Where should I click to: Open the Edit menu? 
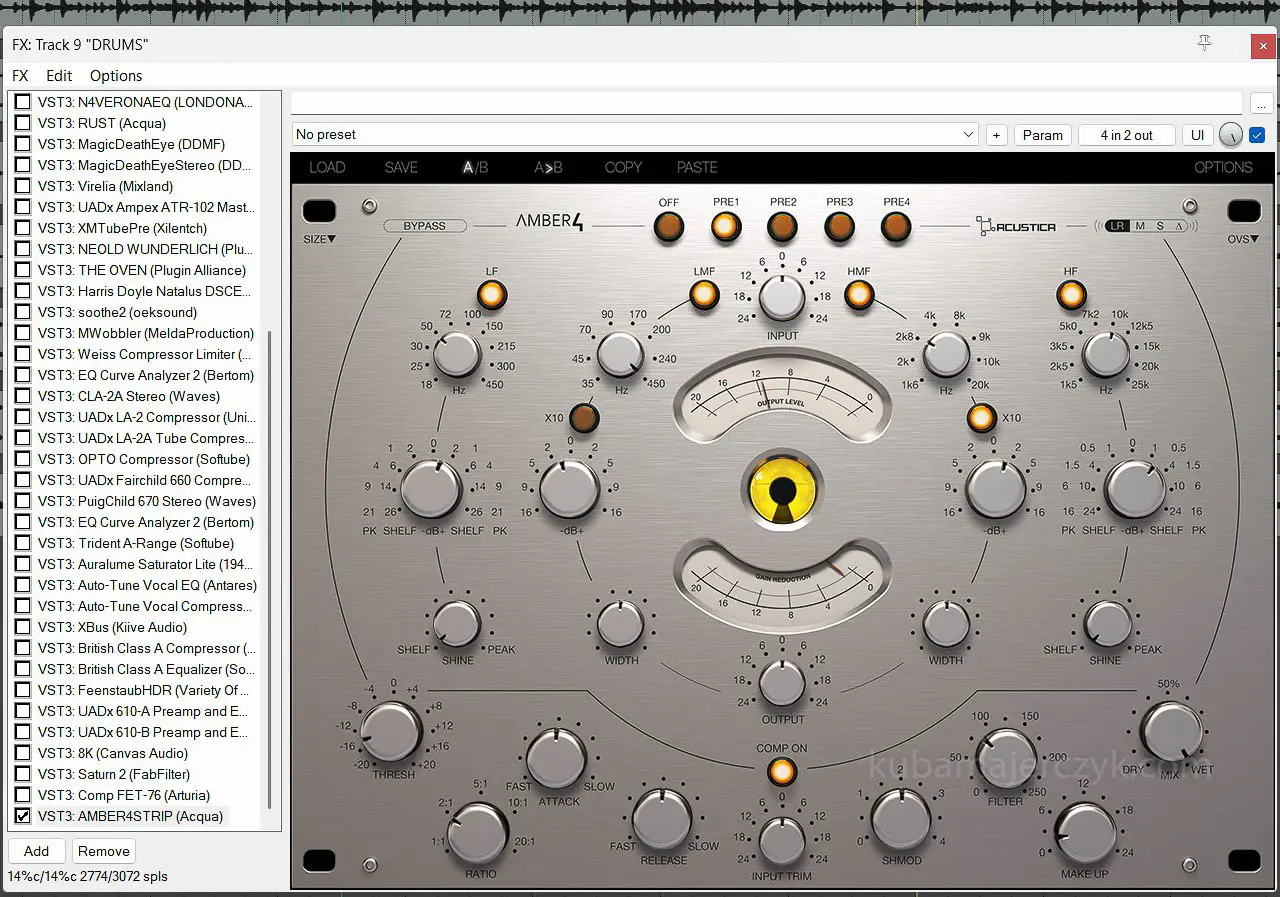59,76
